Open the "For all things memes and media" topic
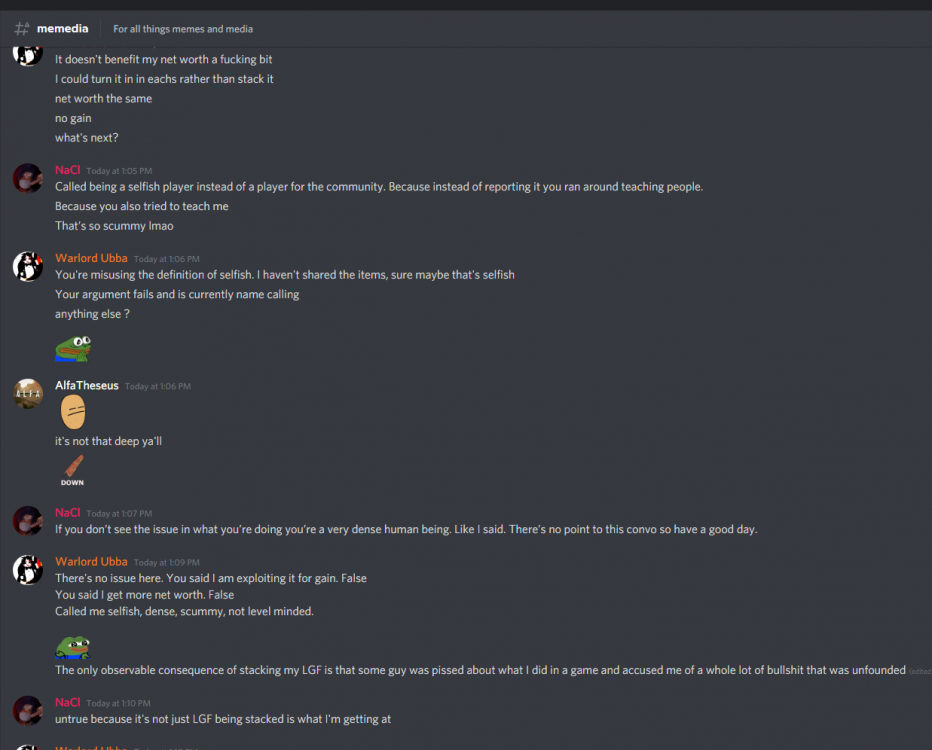 pos(183,29)
